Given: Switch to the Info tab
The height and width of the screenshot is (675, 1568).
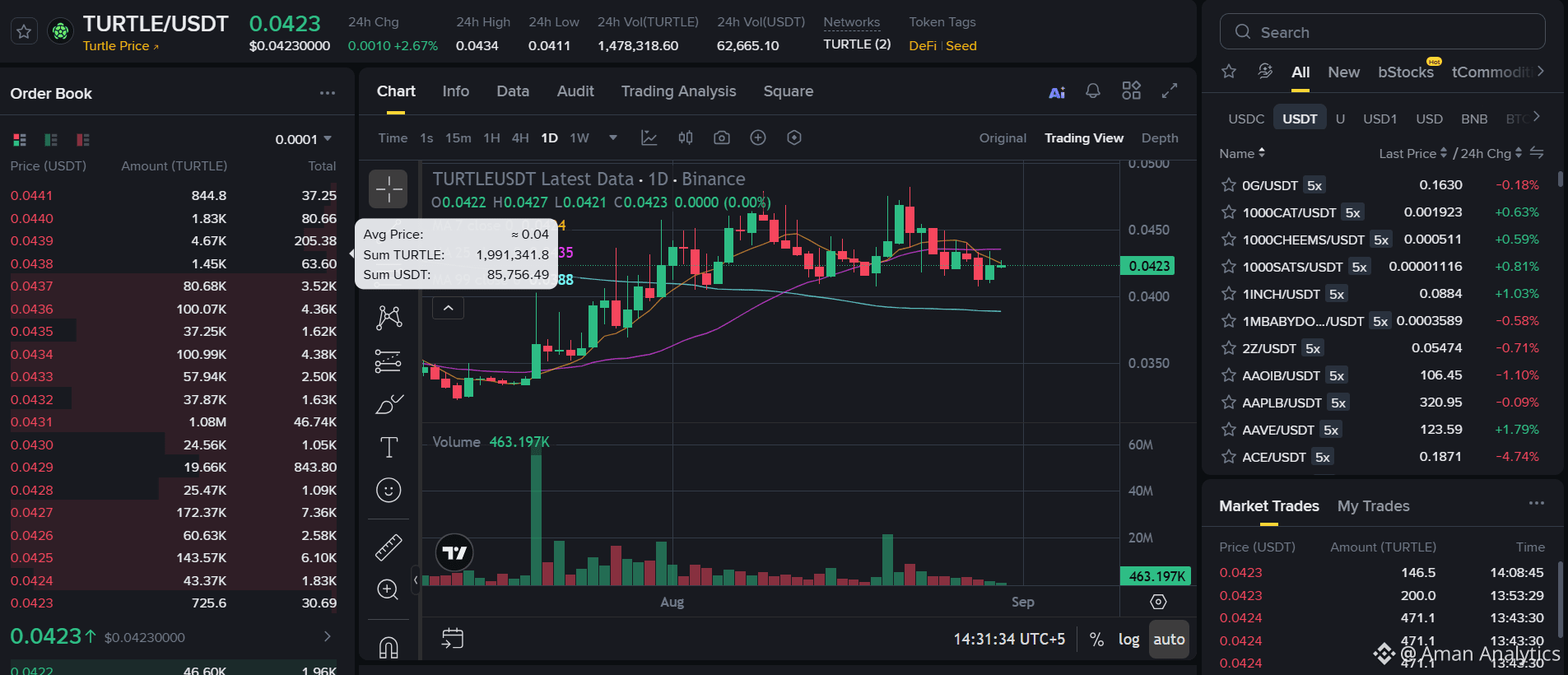Looking at the screenshot, I should tap(455, 91).
